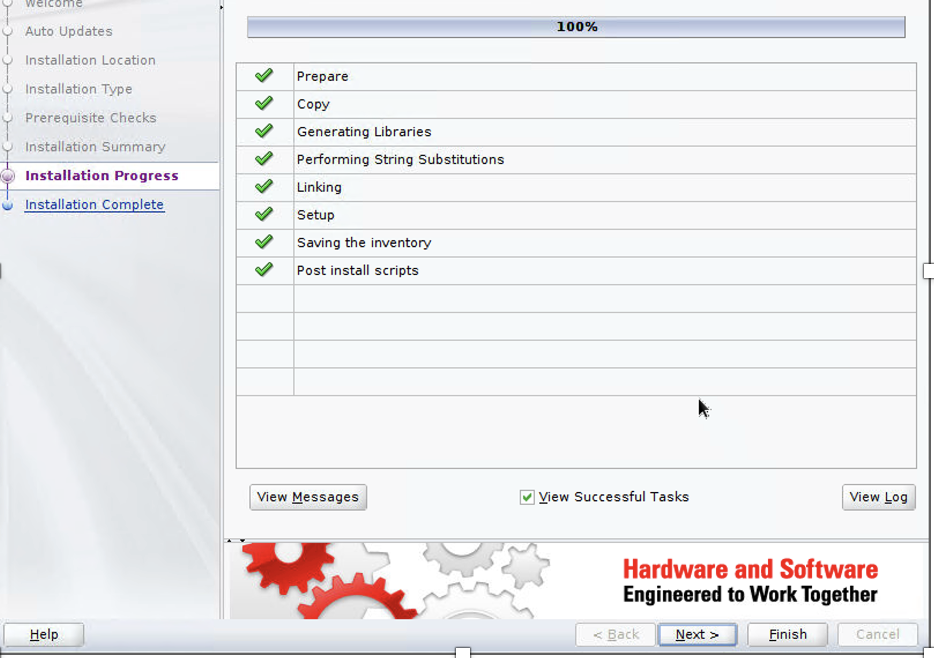
Task: Select the Welcome step
Action: pos(54,4)
